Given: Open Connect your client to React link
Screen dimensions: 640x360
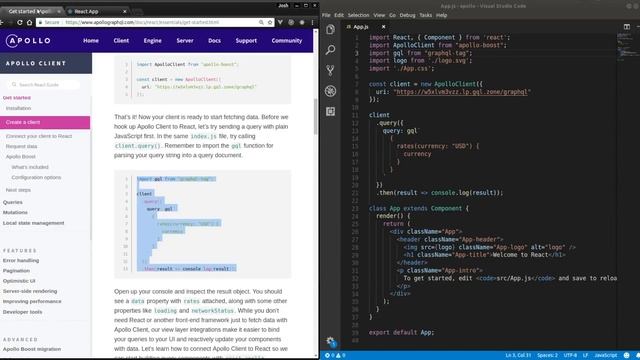Looking at the screenshot, I should coord(39,136).
